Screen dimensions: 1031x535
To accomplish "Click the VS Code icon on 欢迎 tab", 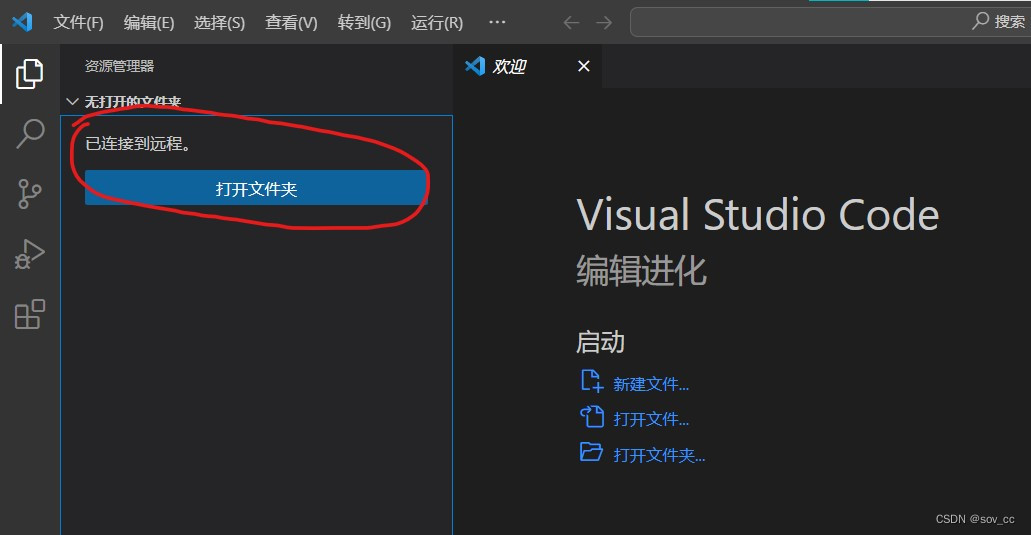I will tap(475, 66).
